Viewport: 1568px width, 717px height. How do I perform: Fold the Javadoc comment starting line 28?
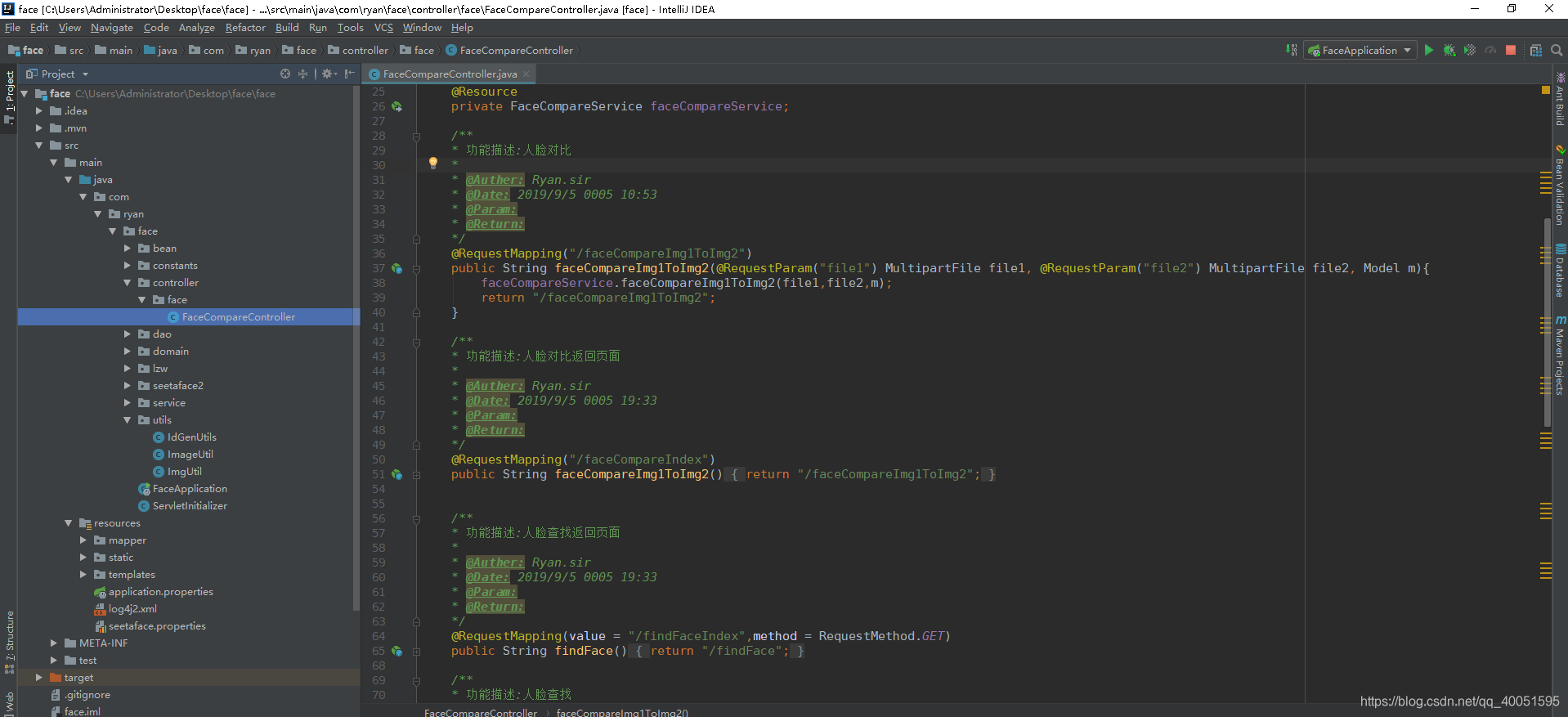416,136
